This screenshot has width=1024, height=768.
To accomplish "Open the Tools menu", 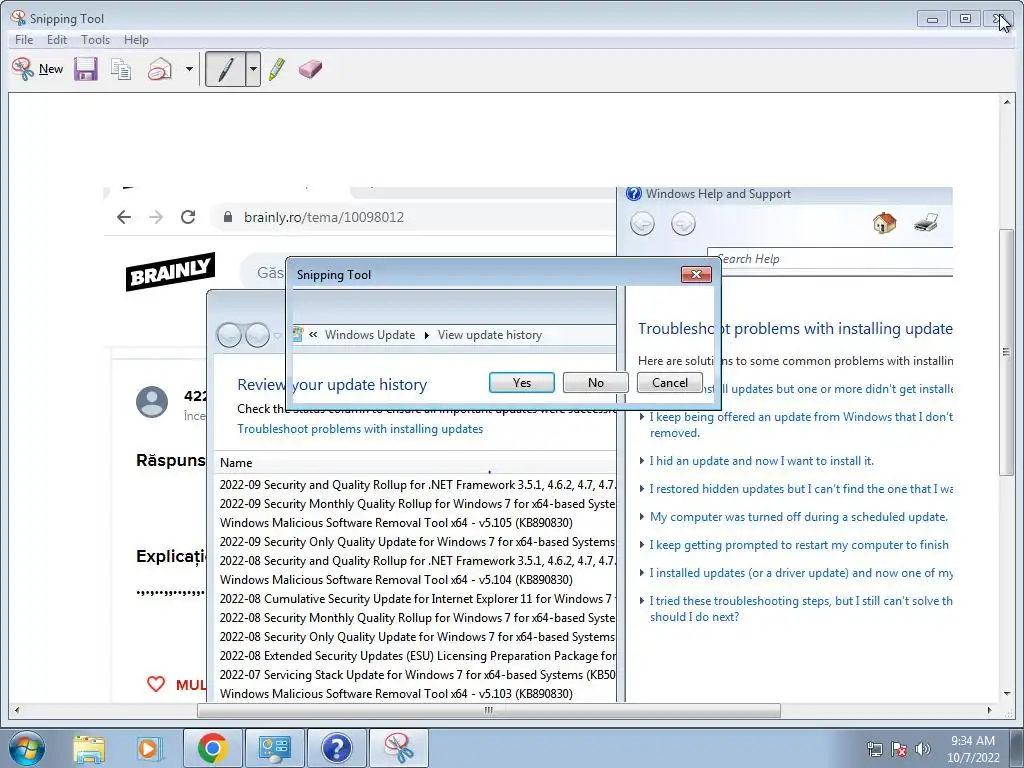I will 95,40.
